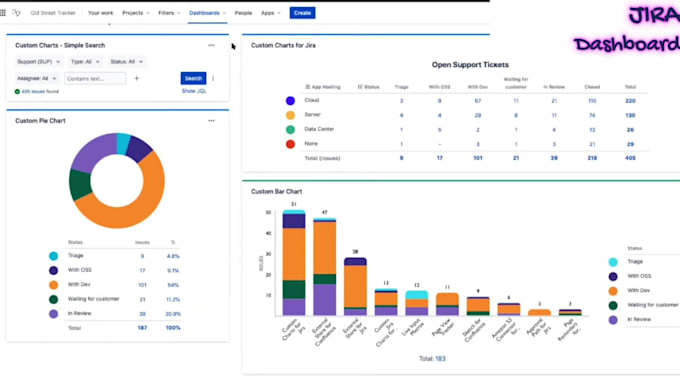Click Cloud Closed count 110

click(x=592, y=101)
